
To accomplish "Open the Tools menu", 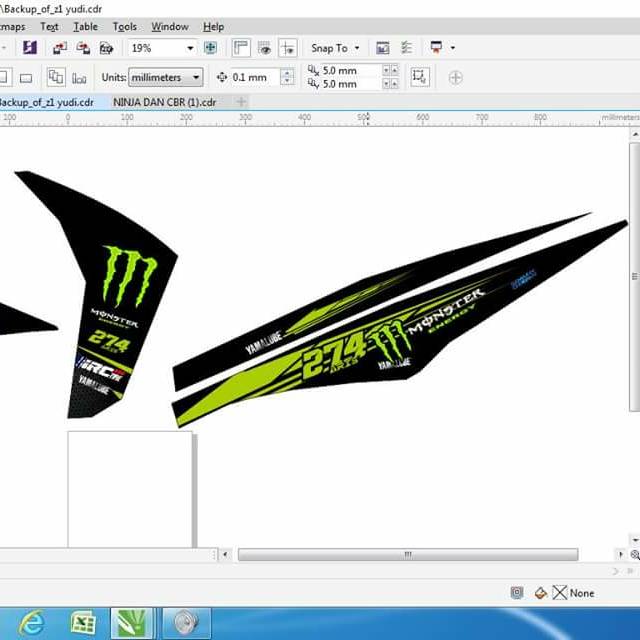I will [124, 27].
